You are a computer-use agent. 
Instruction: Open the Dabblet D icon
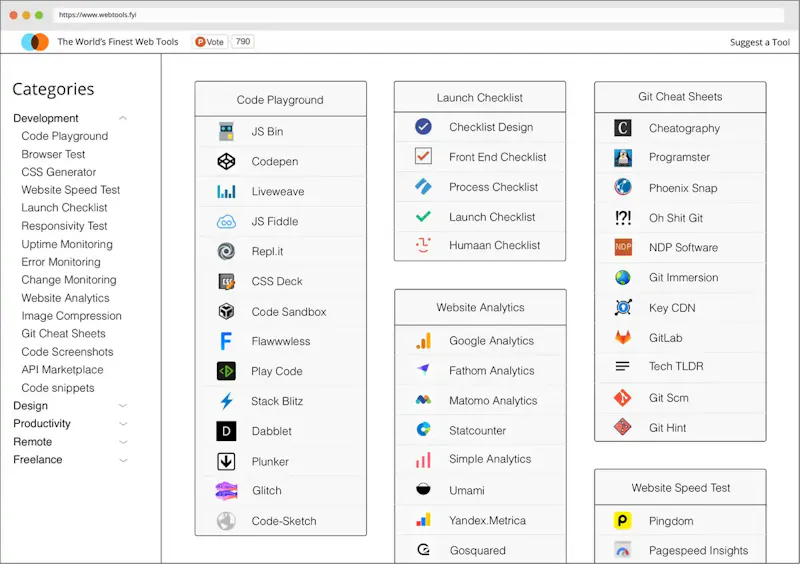click(x=226, y=431)
